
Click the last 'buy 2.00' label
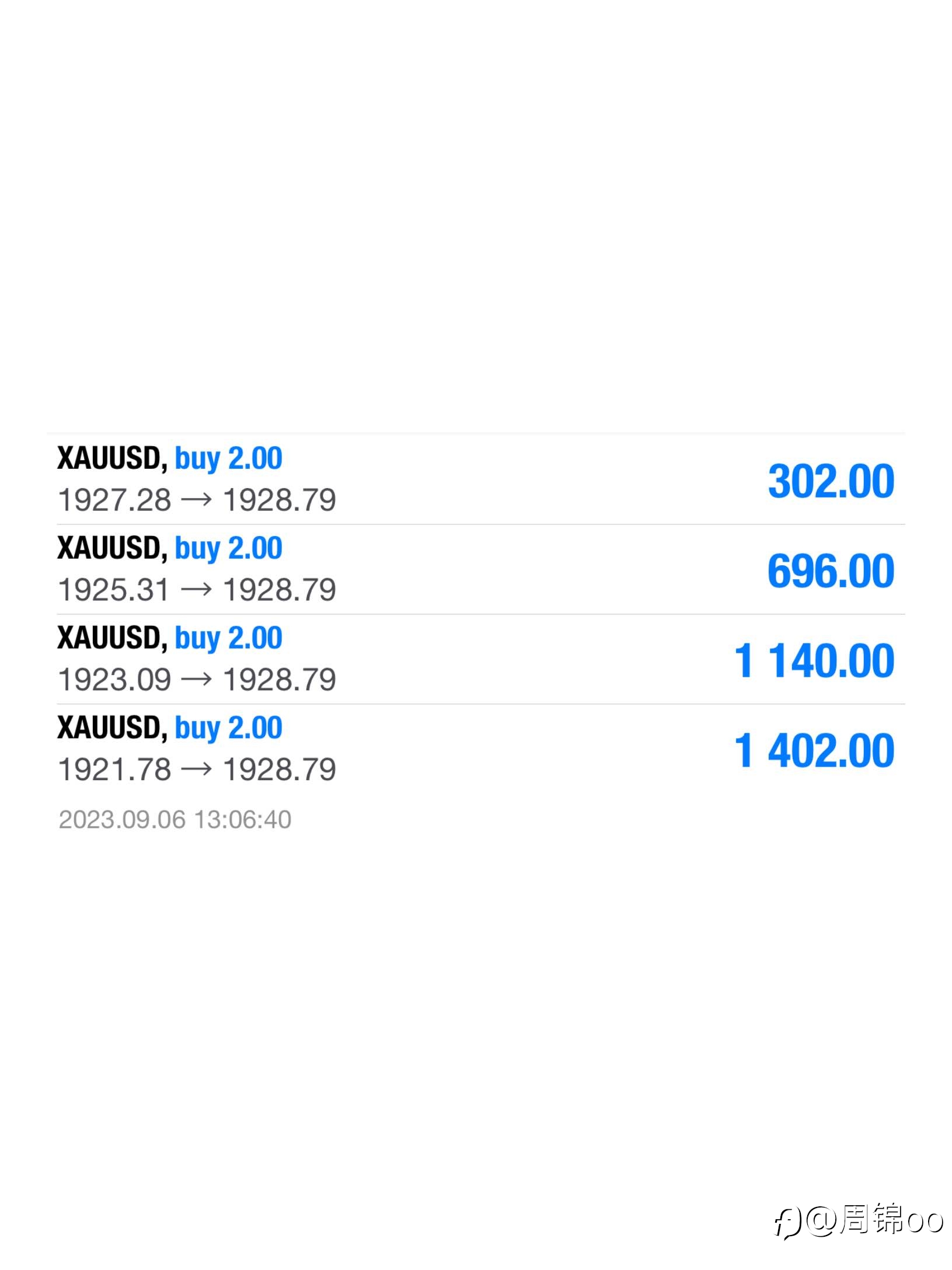click(x=228, y=728)
